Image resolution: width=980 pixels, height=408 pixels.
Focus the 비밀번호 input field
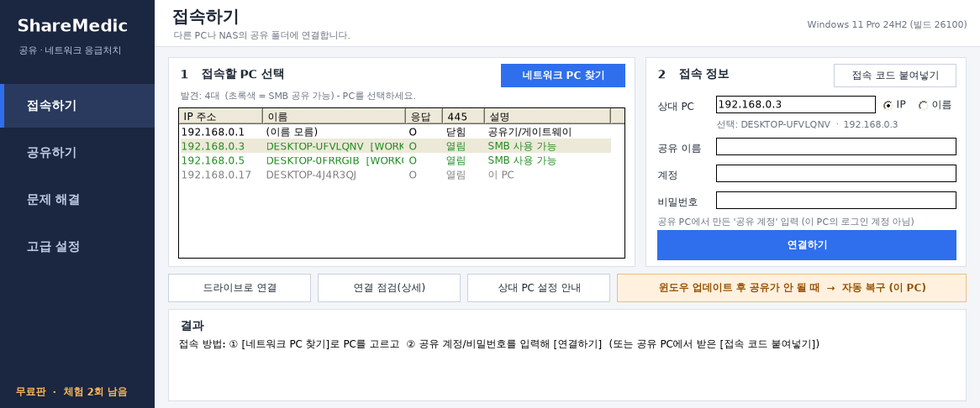coord(836,201)
